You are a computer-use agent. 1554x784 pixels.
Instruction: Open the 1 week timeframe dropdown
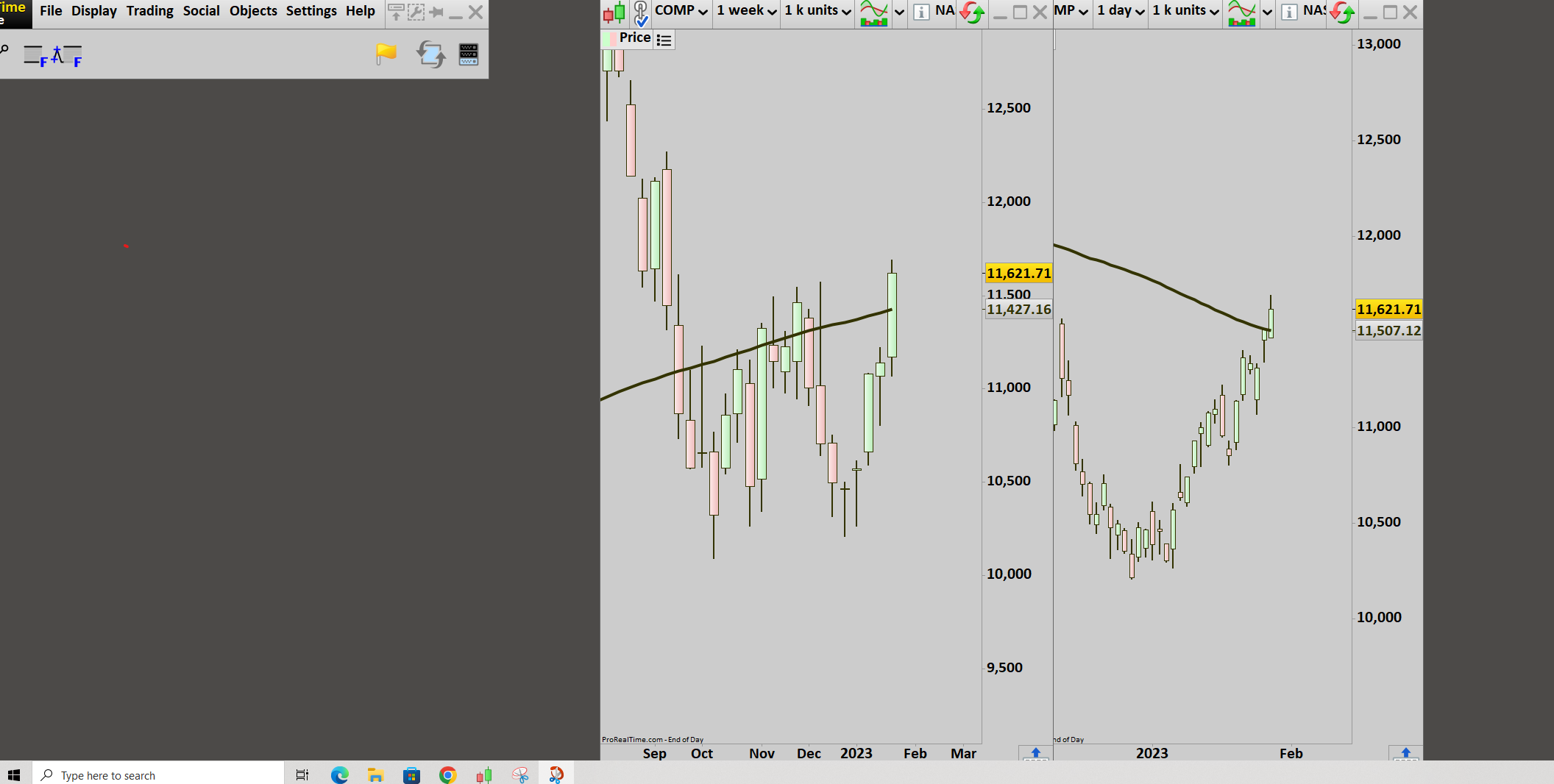747,11
